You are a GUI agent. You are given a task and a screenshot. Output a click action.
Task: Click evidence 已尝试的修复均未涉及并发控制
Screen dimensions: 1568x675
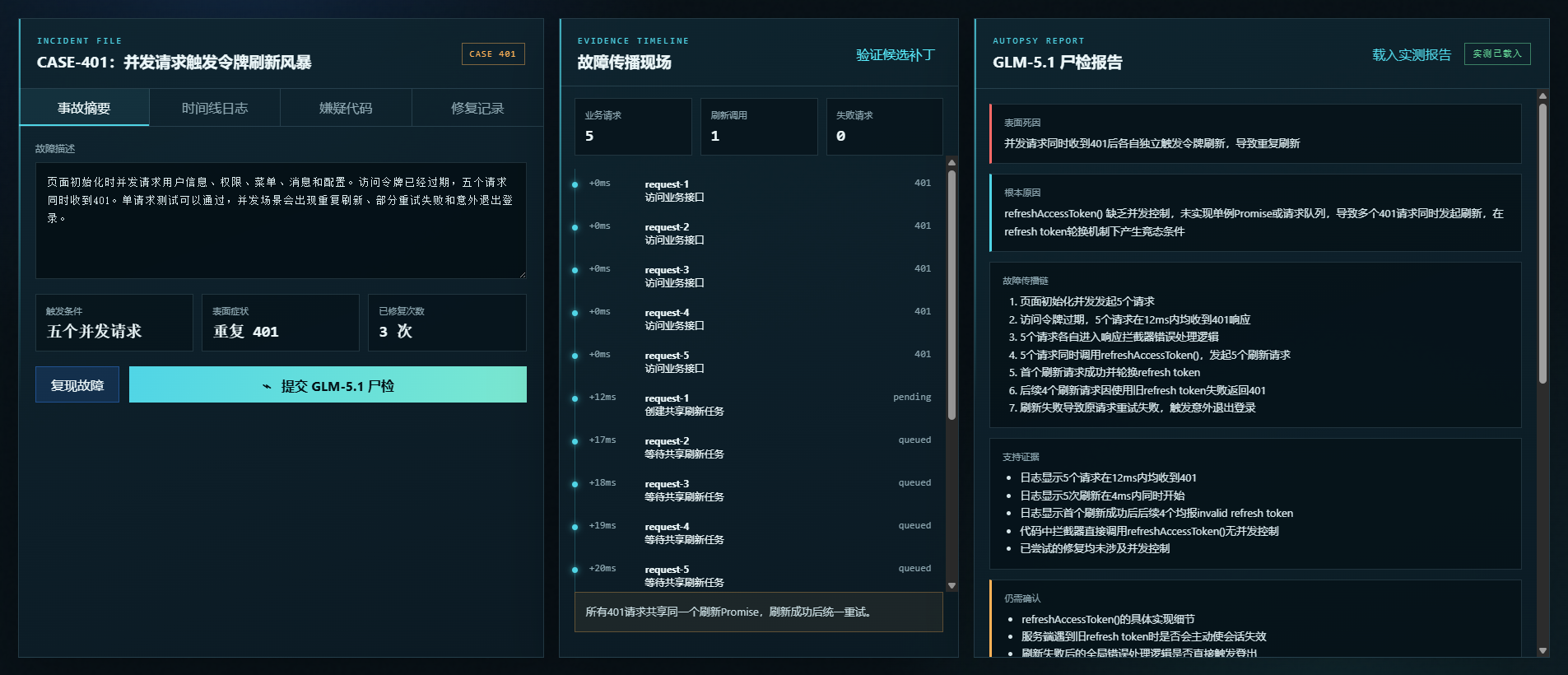pos(1095,548)
